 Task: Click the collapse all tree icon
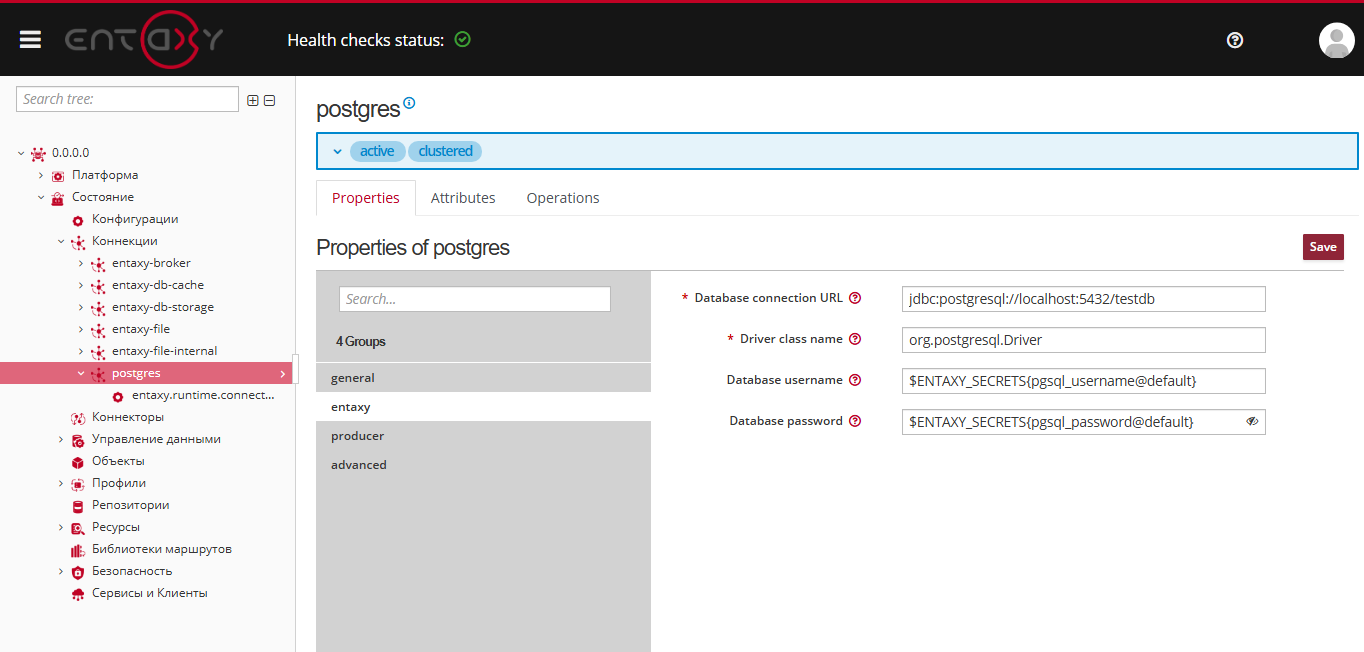(x=269, y=100)
